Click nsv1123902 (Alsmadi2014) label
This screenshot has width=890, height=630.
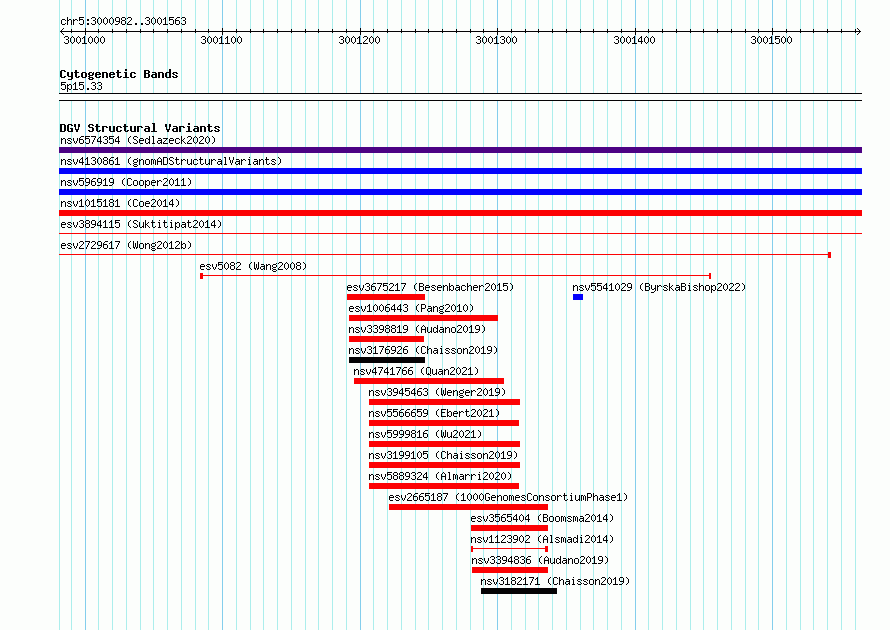[x=542, y=539]
